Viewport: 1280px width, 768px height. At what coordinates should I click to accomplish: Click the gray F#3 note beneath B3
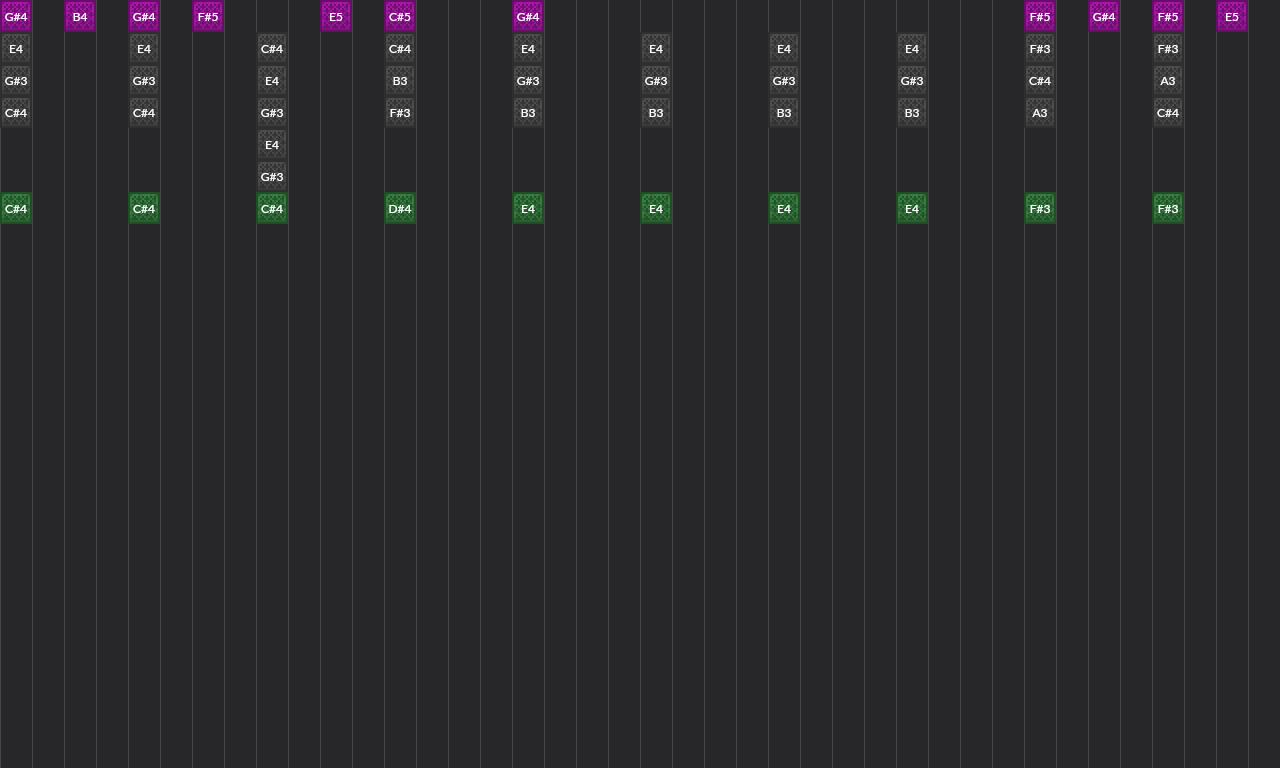(x=400, y=113)
